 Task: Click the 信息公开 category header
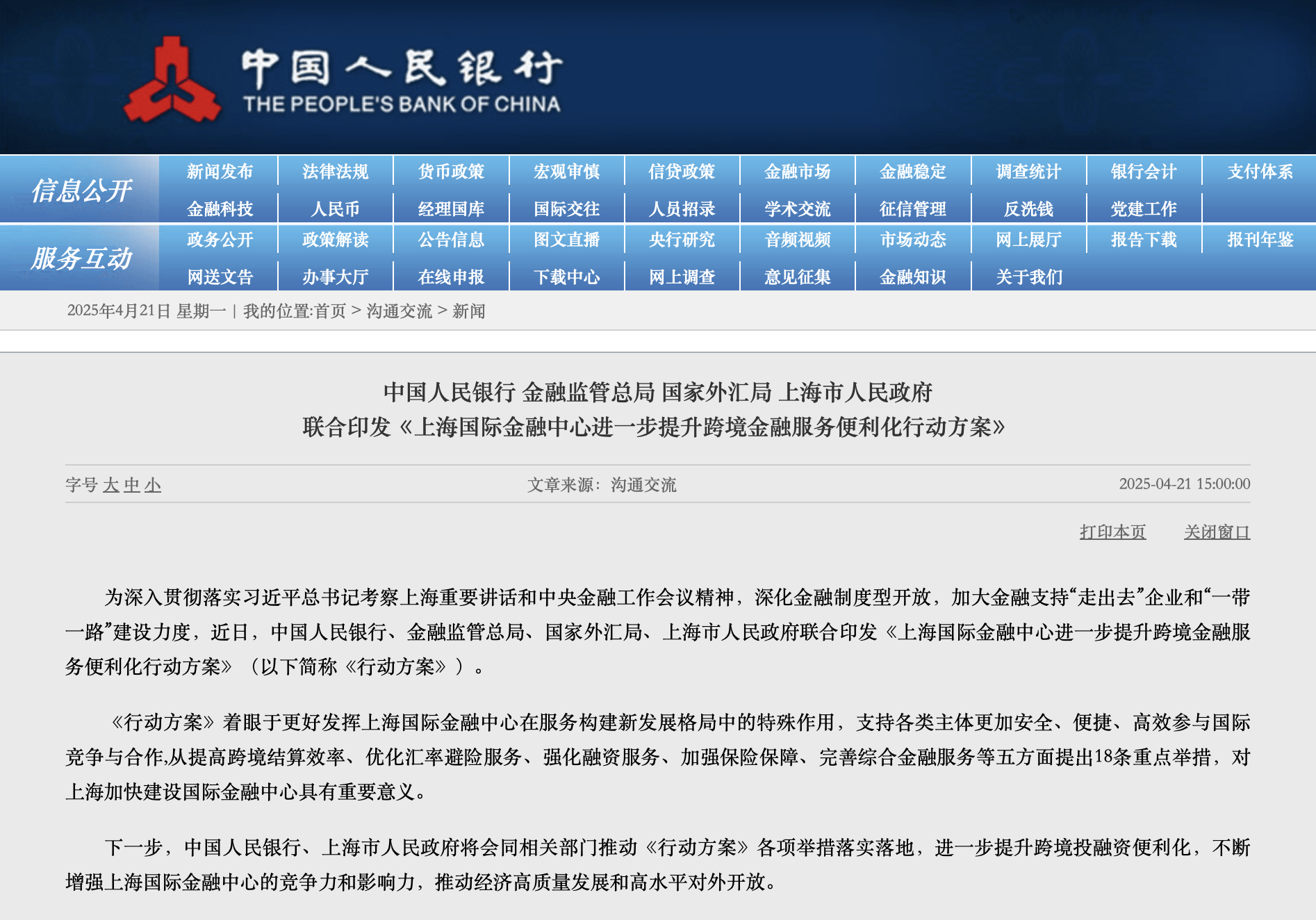click(81, 190)
